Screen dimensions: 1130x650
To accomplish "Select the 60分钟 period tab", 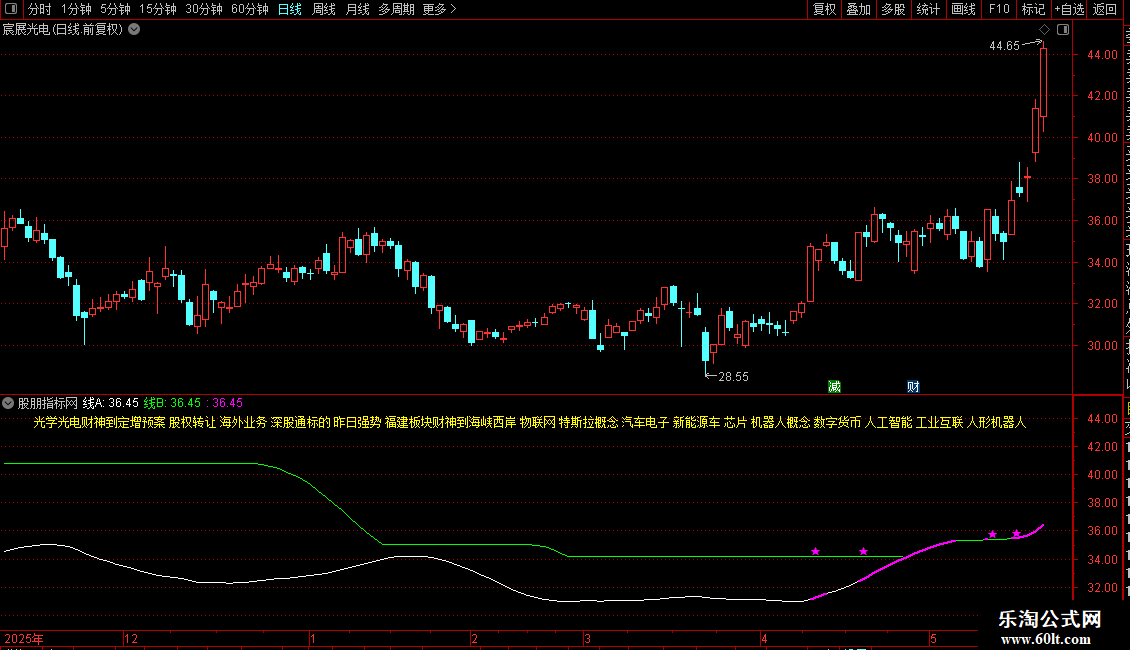I will [250, 9].
